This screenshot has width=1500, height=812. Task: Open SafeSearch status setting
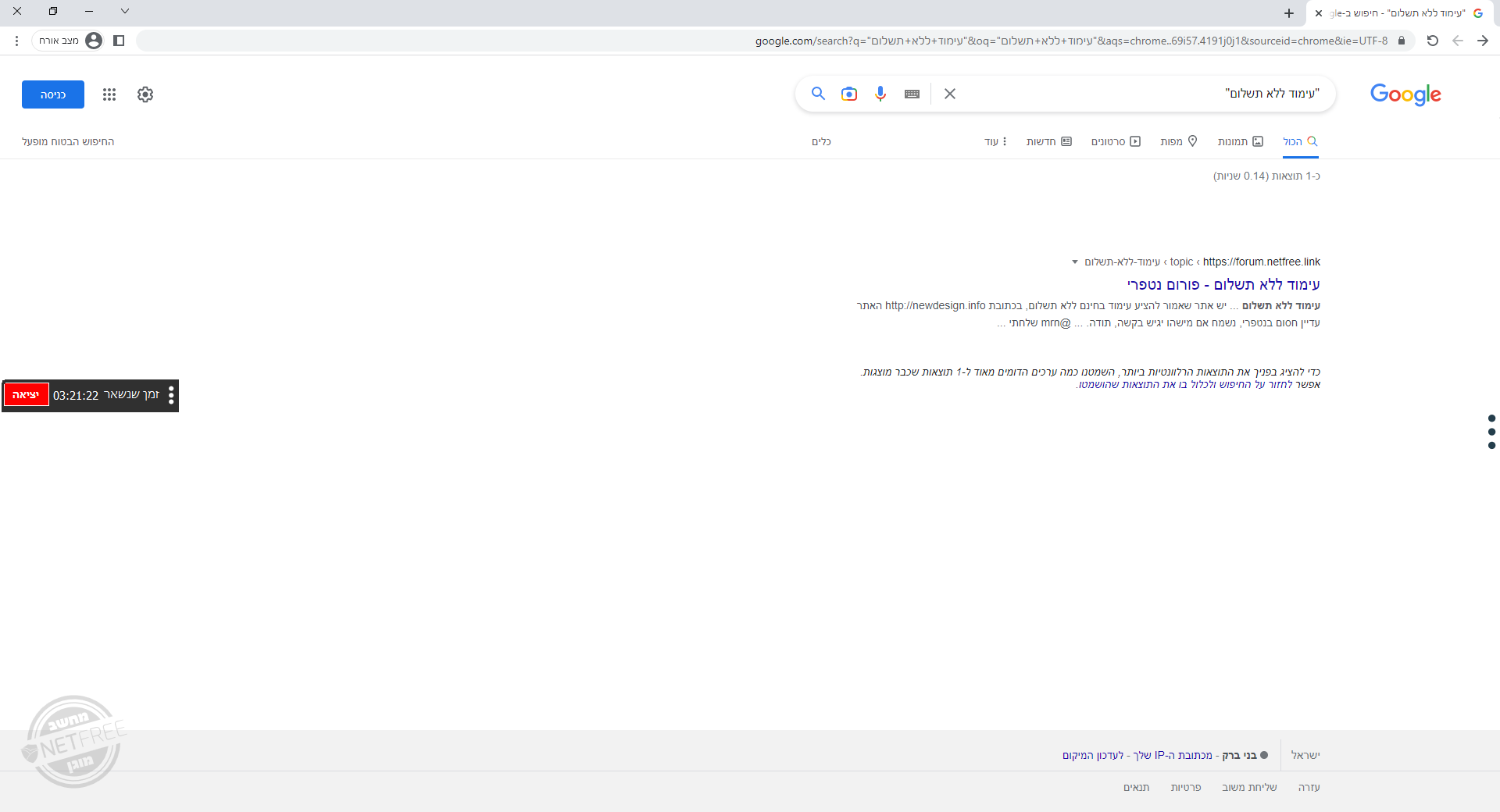(68, 141)
